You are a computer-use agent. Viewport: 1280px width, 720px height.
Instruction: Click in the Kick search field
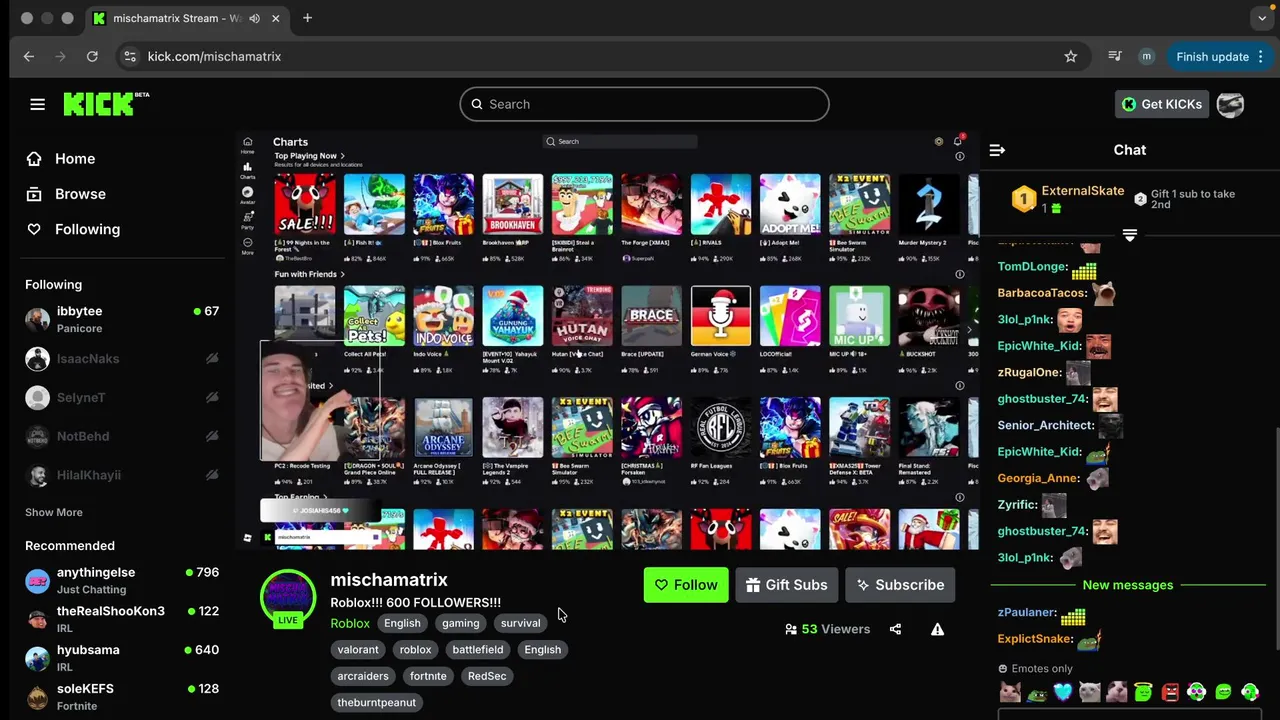pos(644,104)
